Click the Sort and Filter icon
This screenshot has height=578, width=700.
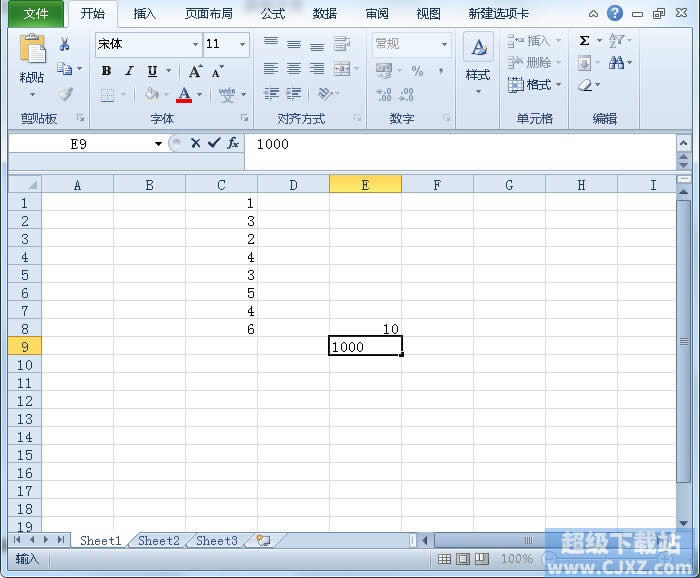pos(617,41)
